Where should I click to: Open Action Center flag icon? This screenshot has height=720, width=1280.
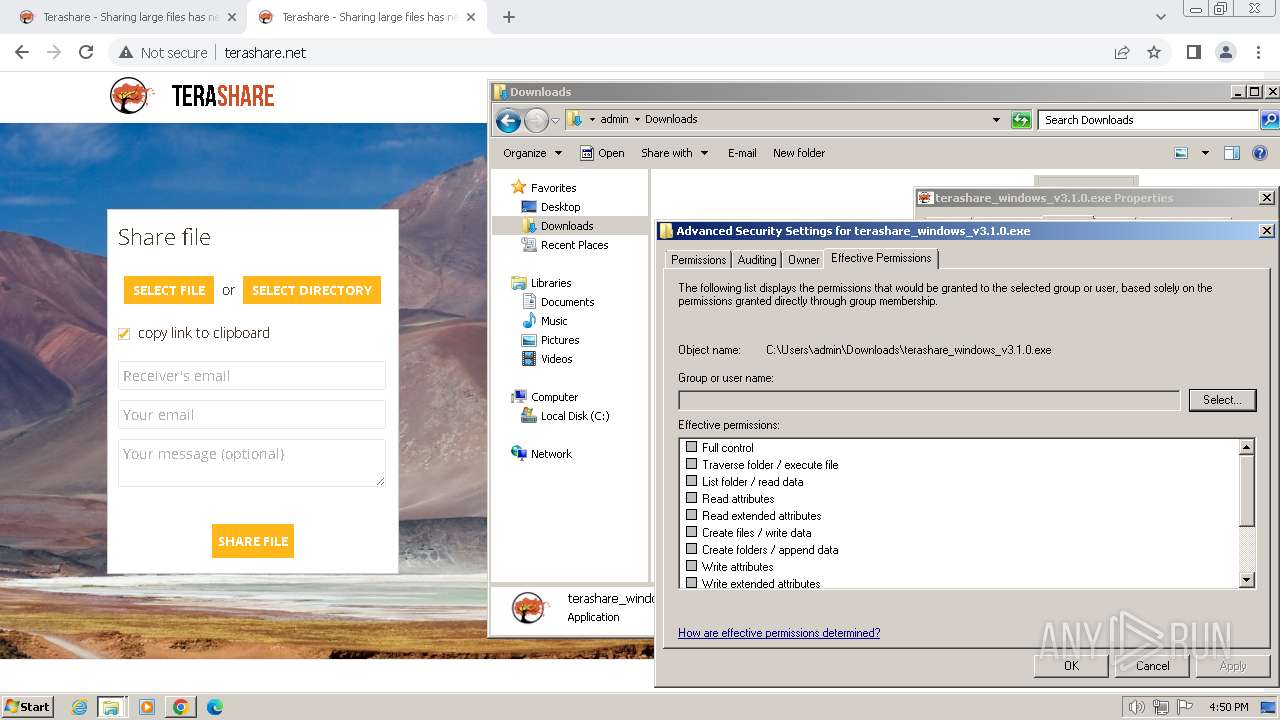[1185, 707]
